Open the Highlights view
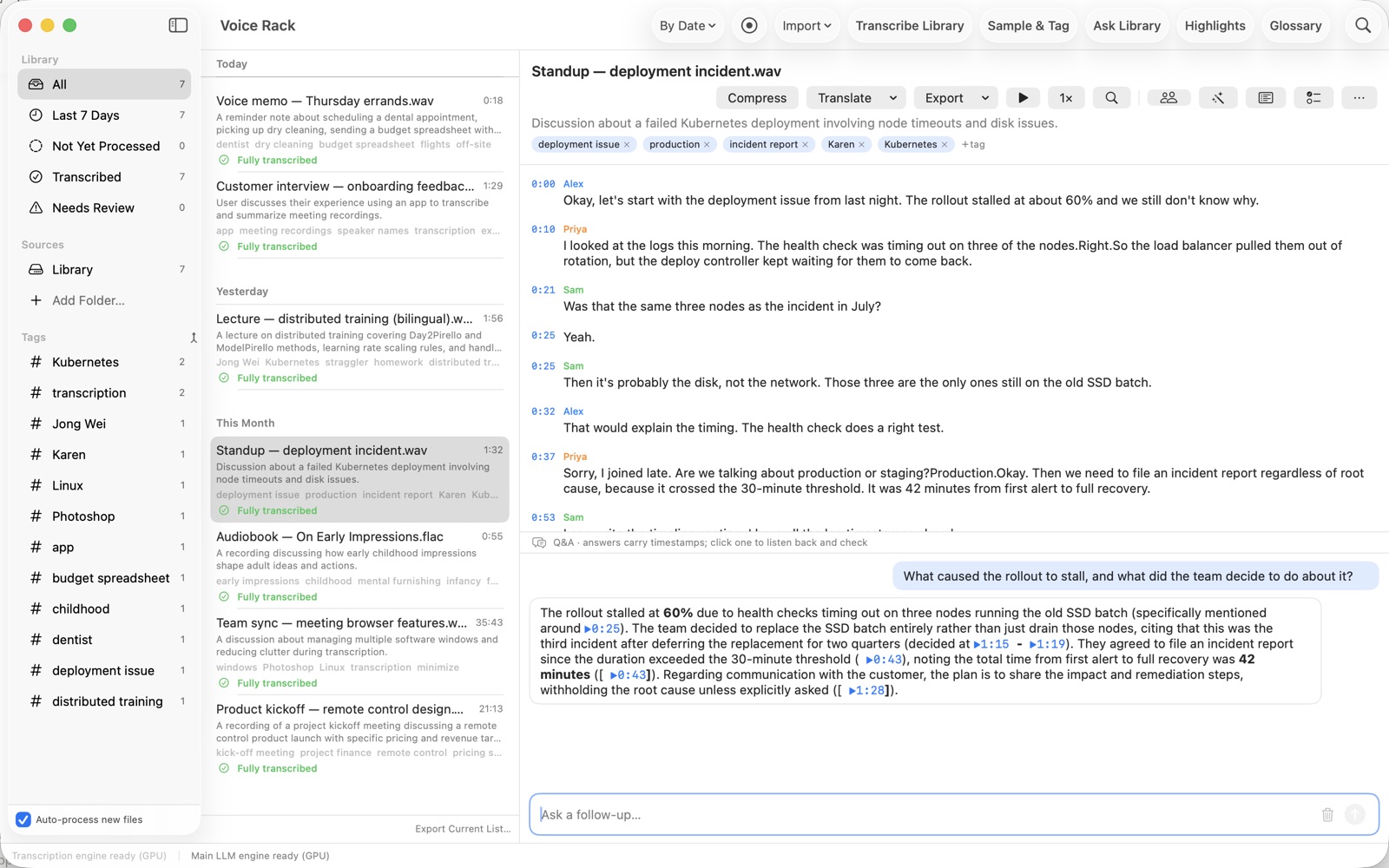Image resolution: width=1389 pixels, height=868 pixels. point(1215,26)
